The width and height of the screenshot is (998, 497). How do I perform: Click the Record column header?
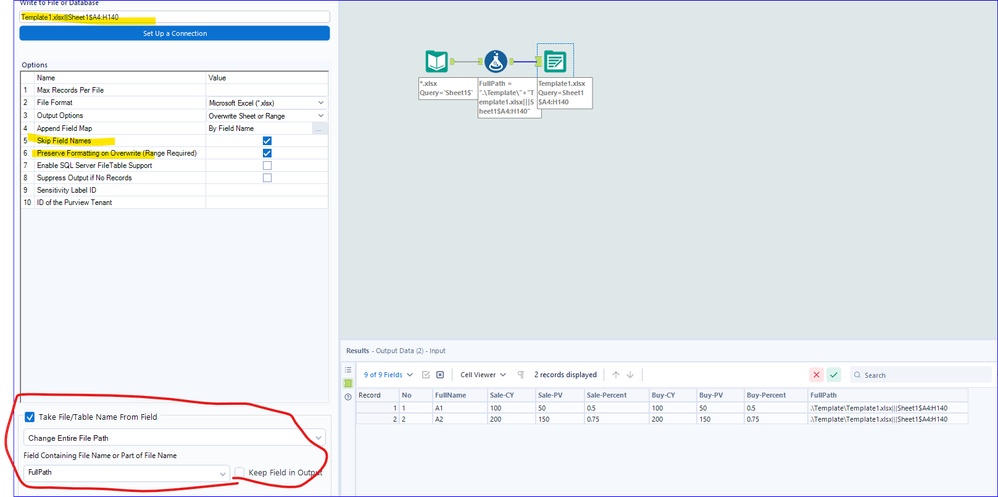pos(377,395)
